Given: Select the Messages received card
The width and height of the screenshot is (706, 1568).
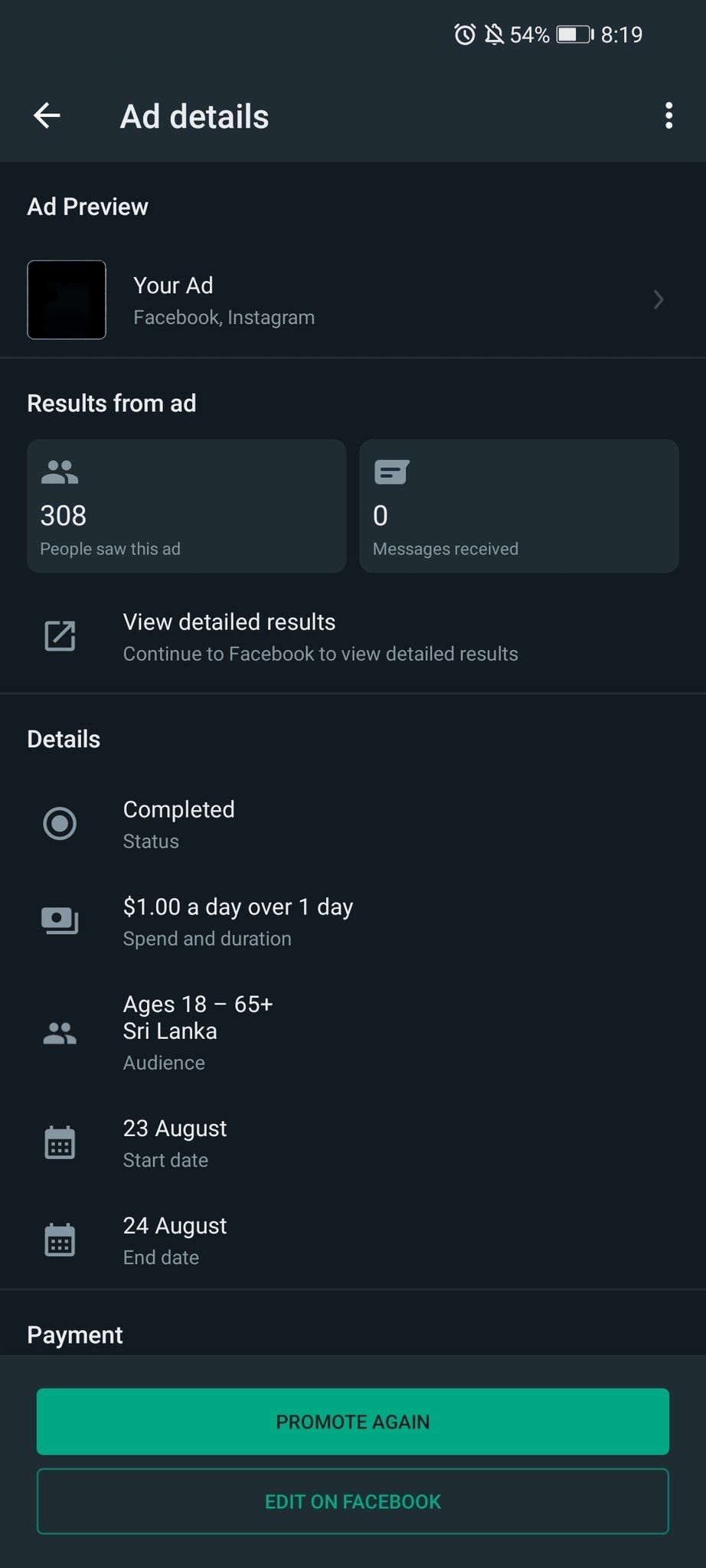Looking at the screenshot, I should click(x=519, y=506).
